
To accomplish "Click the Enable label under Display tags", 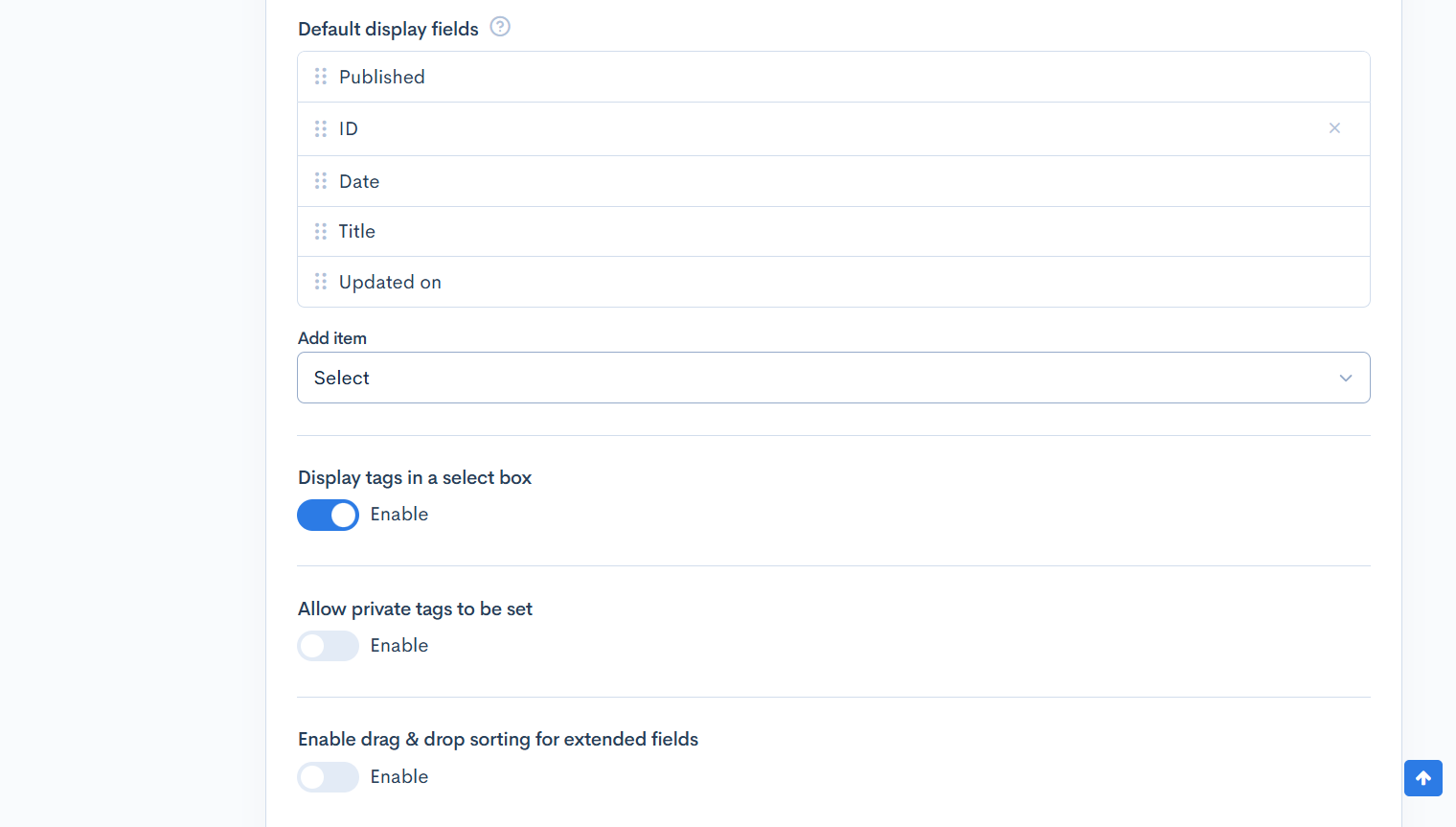I will coord(399,515).
